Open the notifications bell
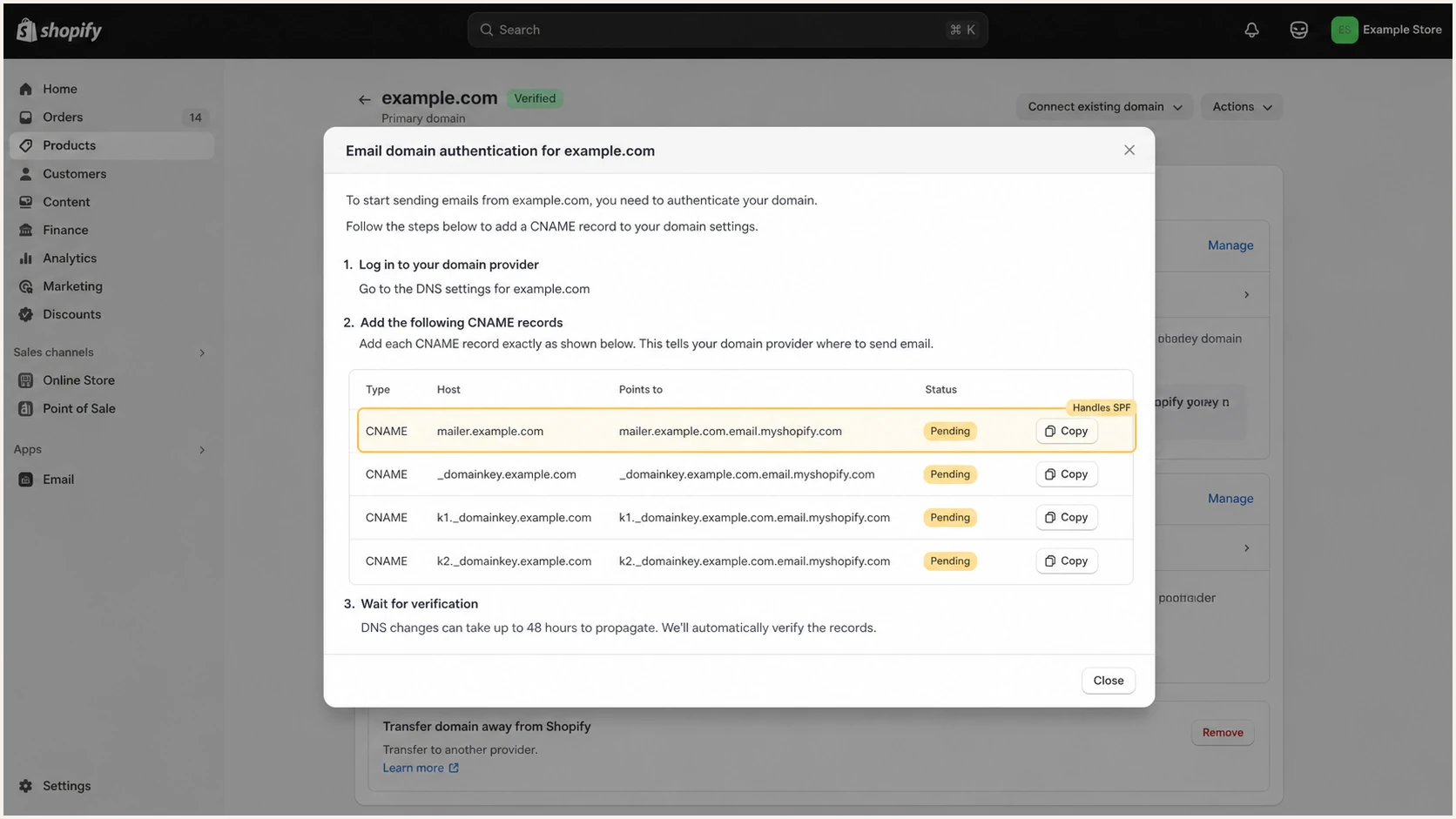The image size is (1456, 819). (1251, 30)
